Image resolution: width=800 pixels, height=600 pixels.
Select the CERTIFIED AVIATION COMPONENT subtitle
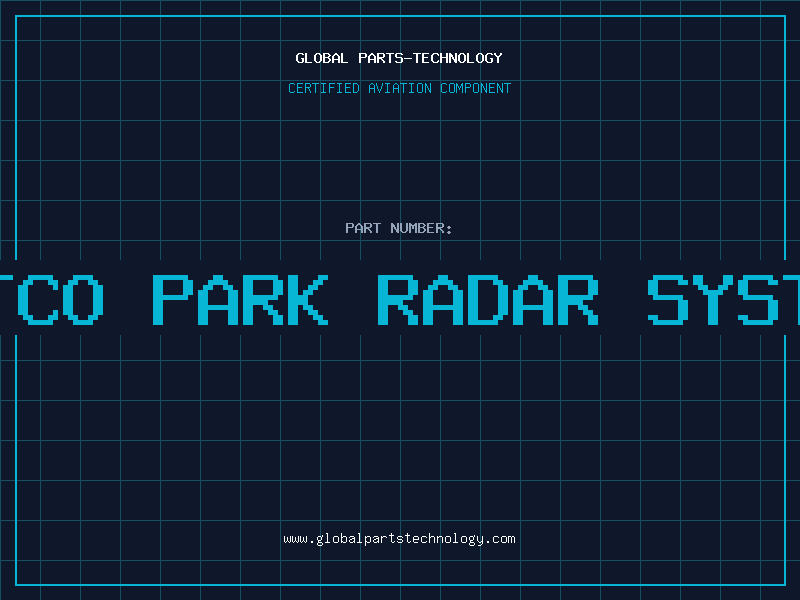399,88
